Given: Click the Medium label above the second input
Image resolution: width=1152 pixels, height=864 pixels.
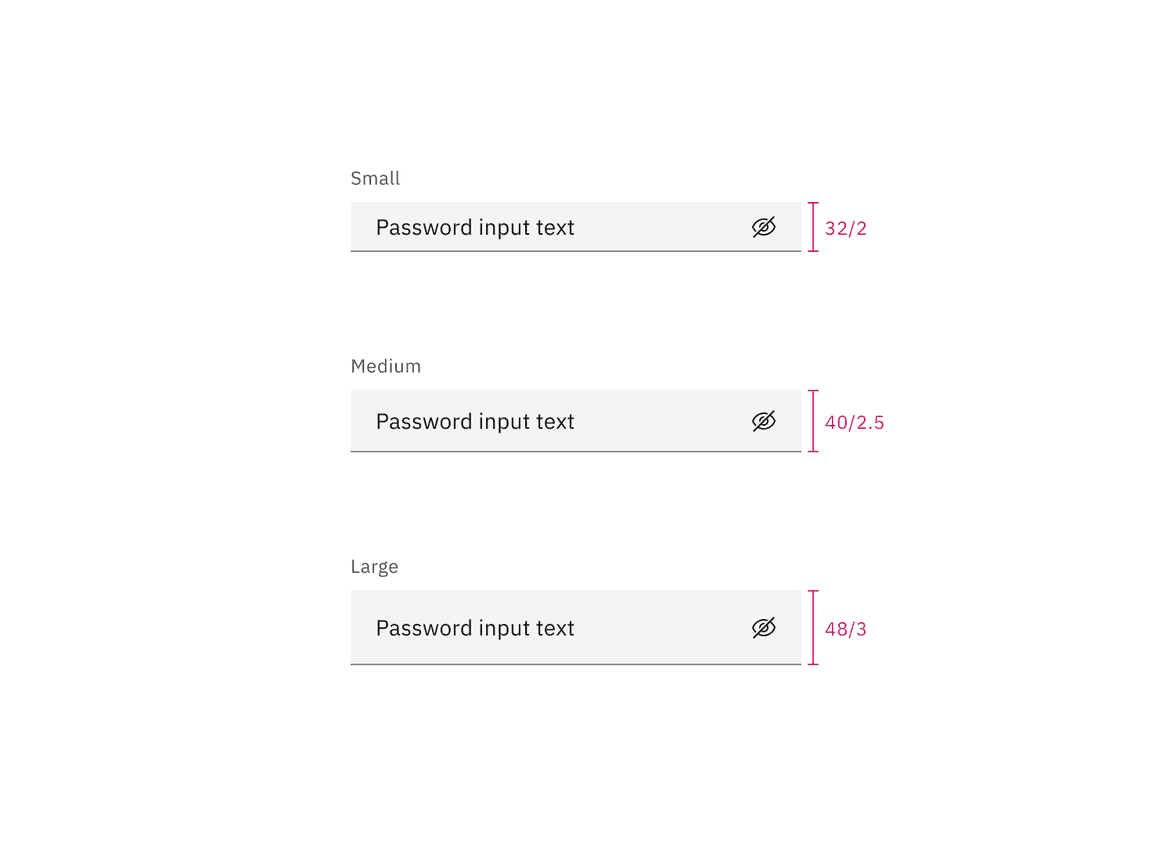Looking at the screenshot, I should (x=385, y=366).
